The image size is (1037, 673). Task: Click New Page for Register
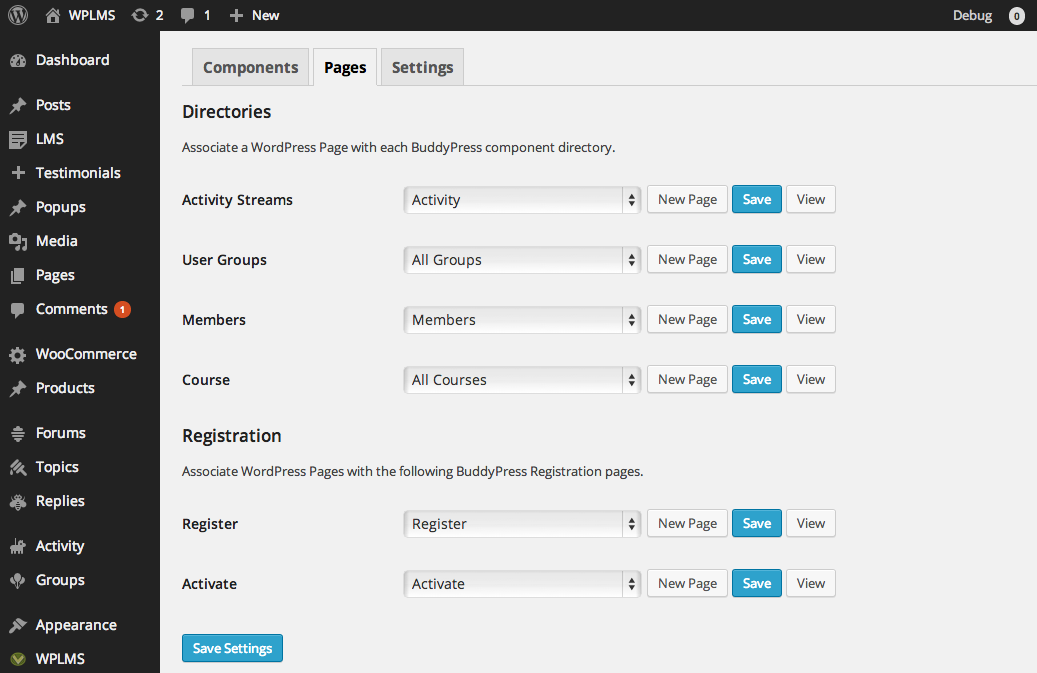point(687,523)
